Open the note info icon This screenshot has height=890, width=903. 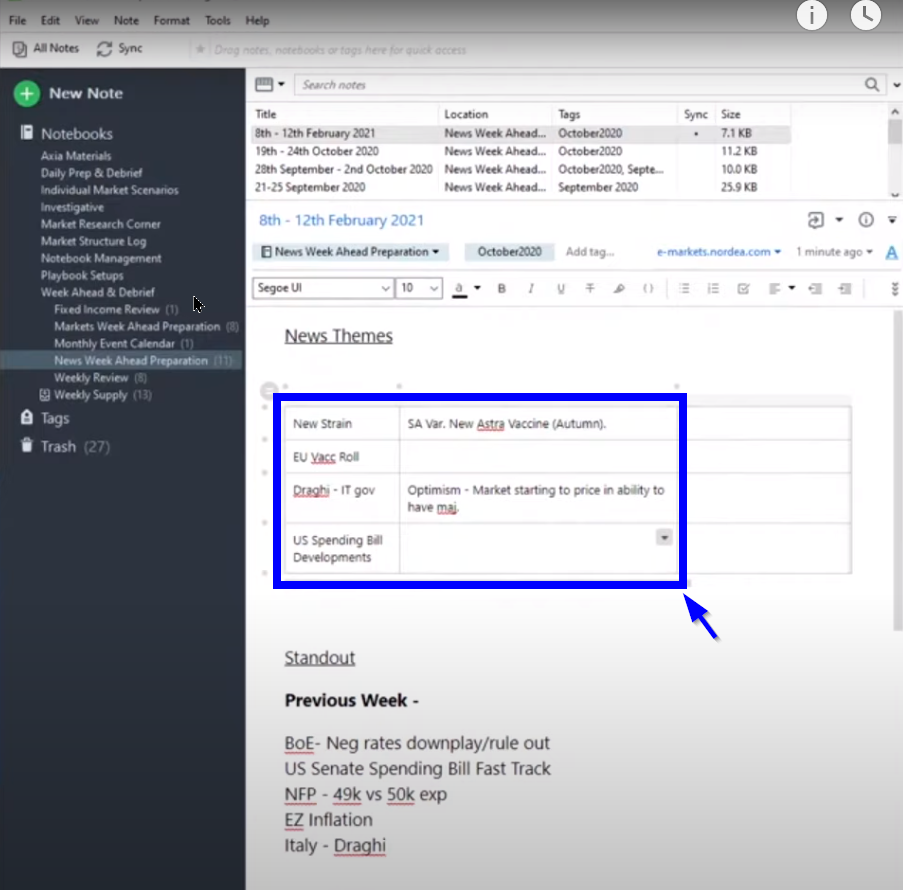point(866,220)
